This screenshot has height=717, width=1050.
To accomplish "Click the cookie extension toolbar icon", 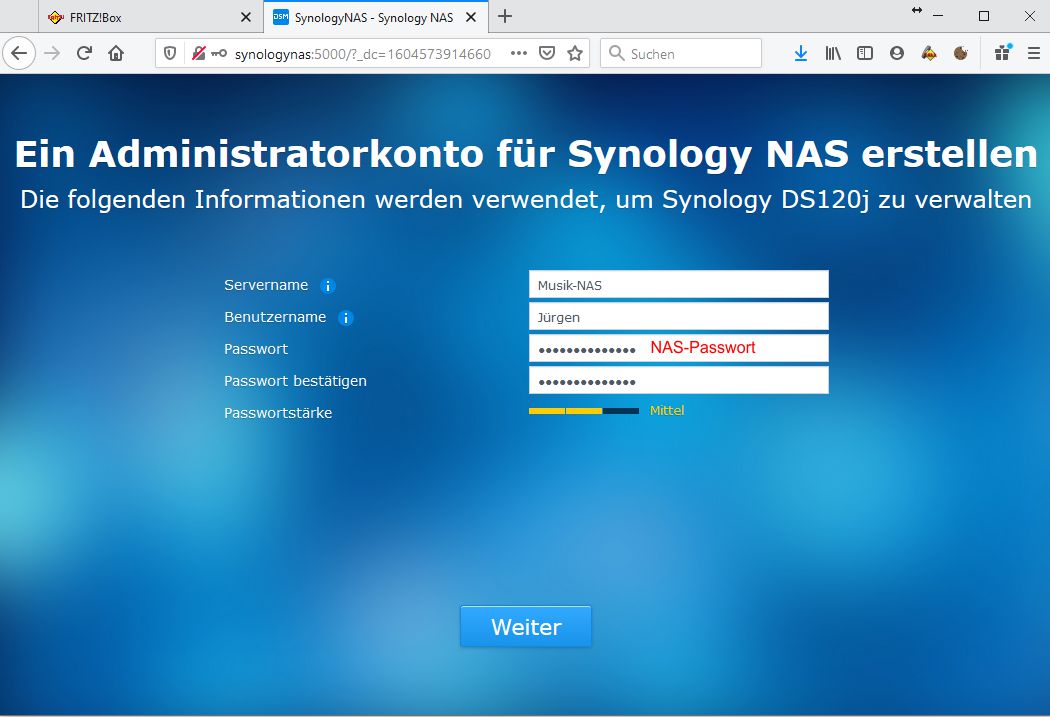I will (x=961, y=54).
